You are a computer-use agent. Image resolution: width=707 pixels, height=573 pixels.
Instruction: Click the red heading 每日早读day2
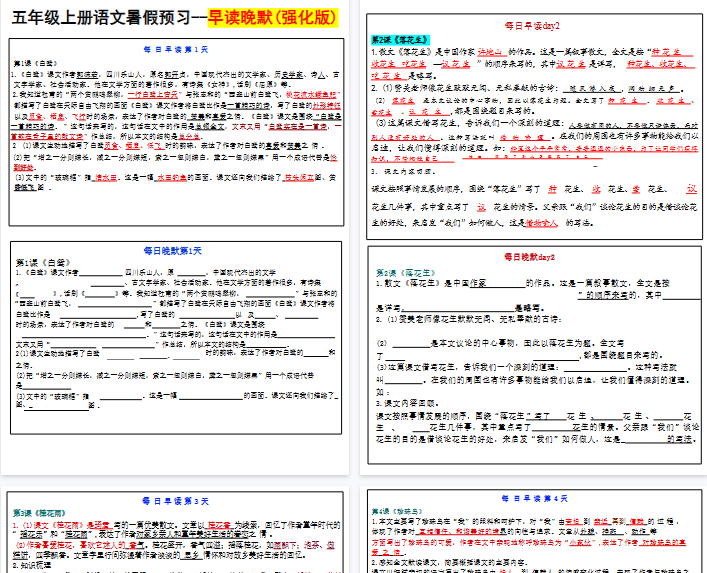pos(532,26)
